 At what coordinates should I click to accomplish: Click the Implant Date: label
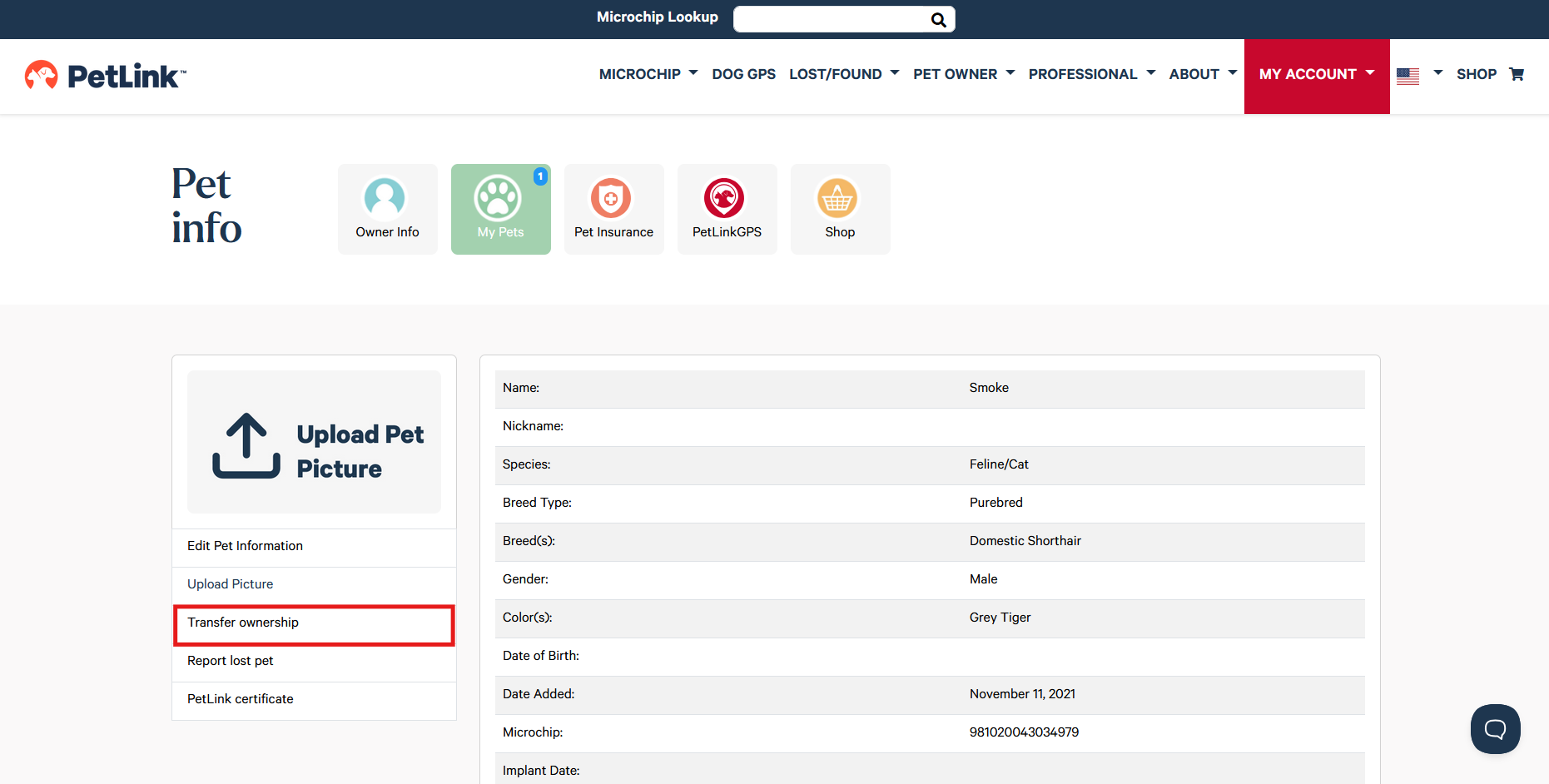point(541,771)
